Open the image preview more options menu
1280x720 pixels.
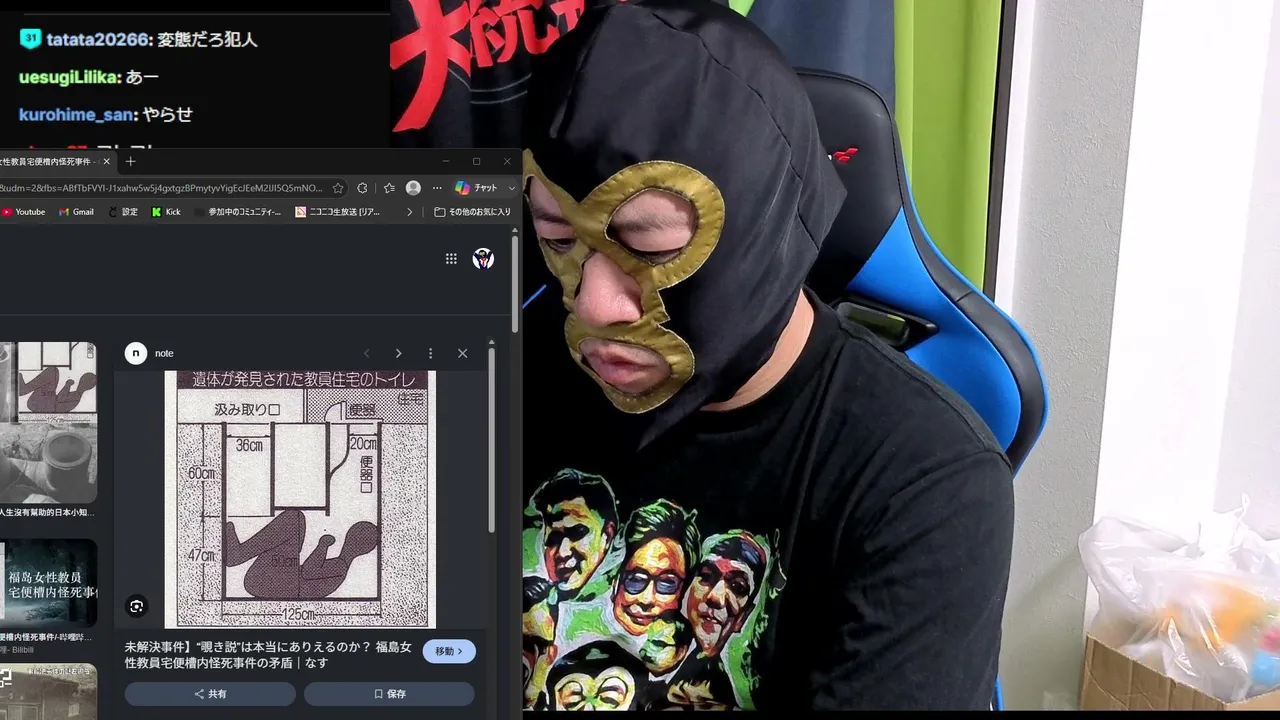point(430,353)
